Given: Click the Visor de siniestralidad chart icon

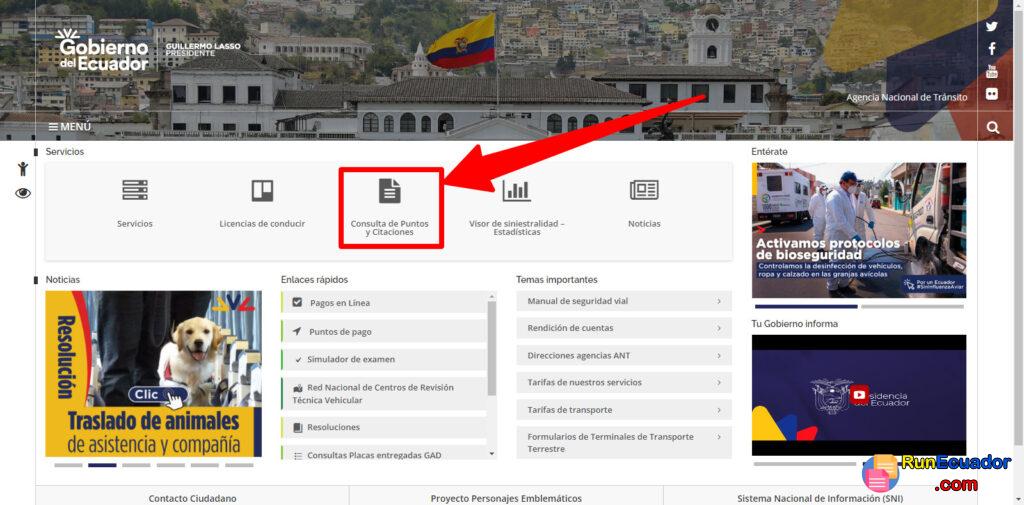Looking at the screenshot, I should [517, 191].
